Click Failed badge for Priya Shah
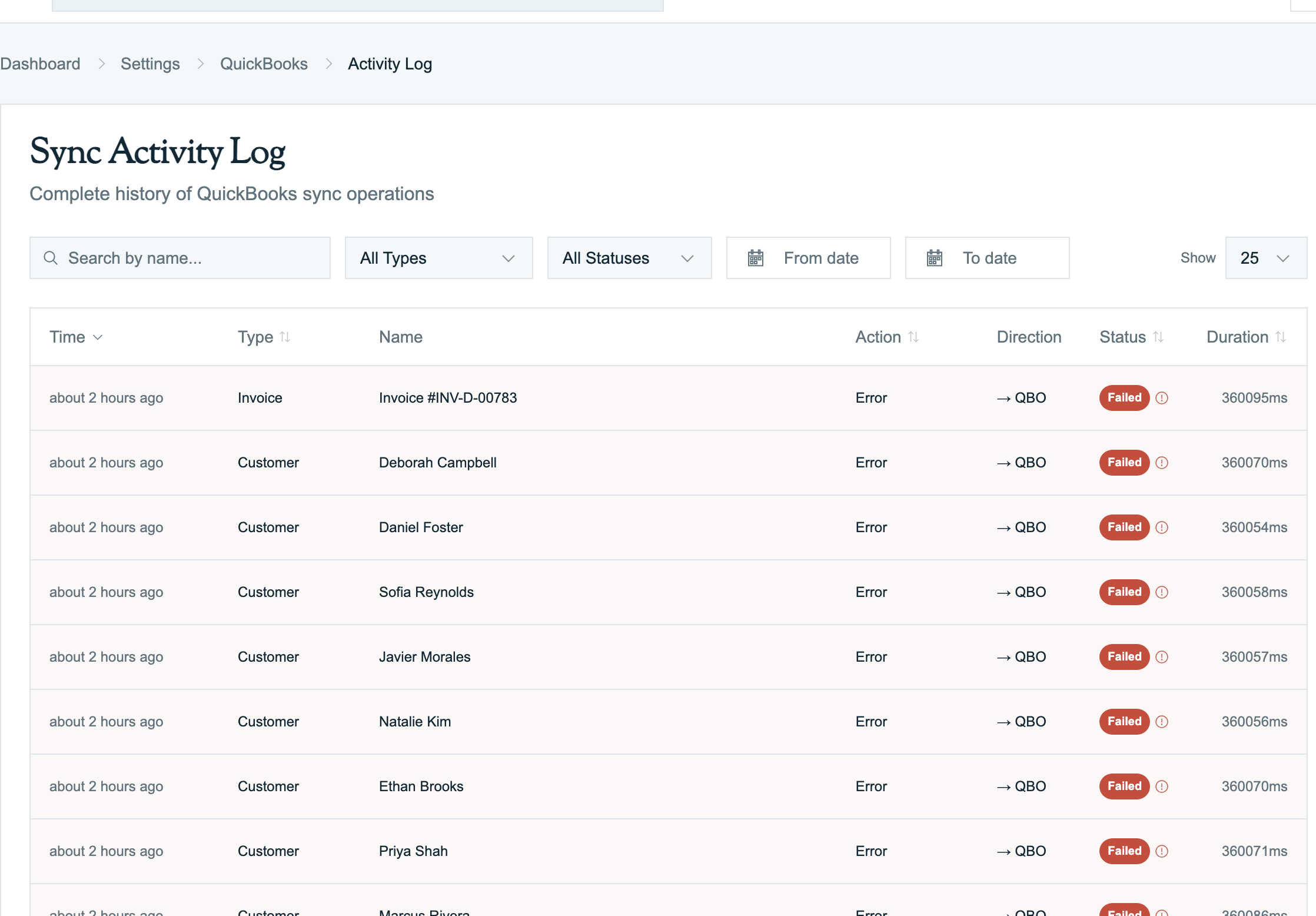Screen dimensions: 1316x916 coord(1124,851)
